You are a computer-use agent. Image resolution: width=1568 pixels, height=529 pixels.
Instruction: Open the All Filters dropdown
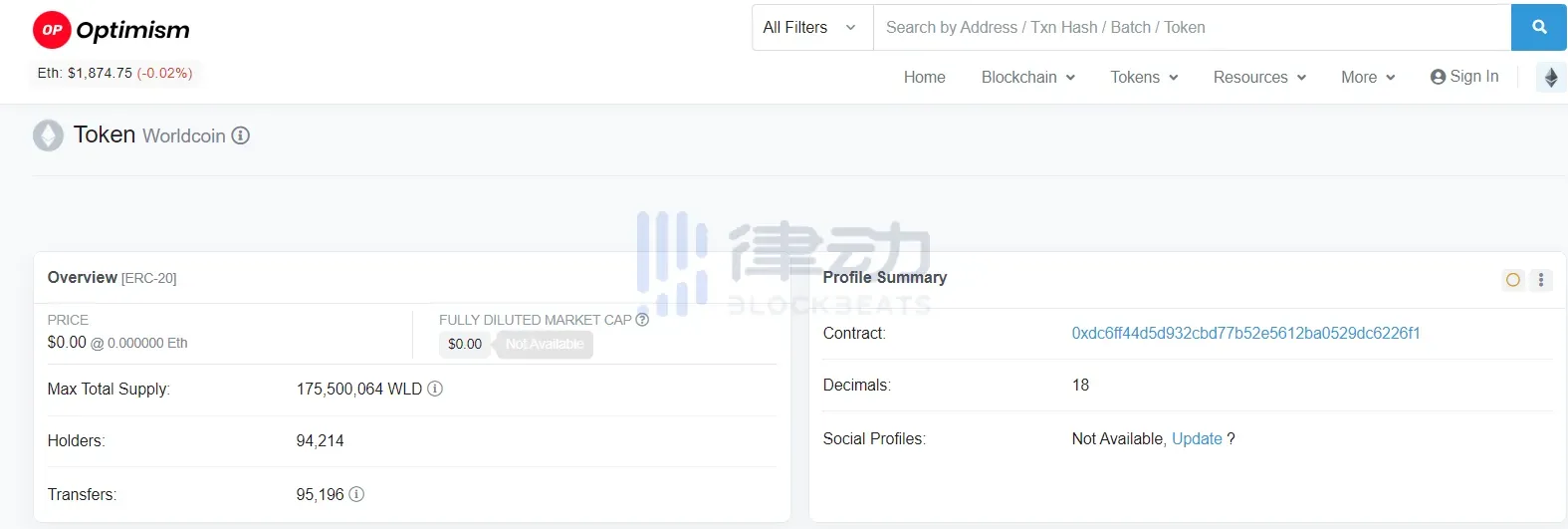810,28
